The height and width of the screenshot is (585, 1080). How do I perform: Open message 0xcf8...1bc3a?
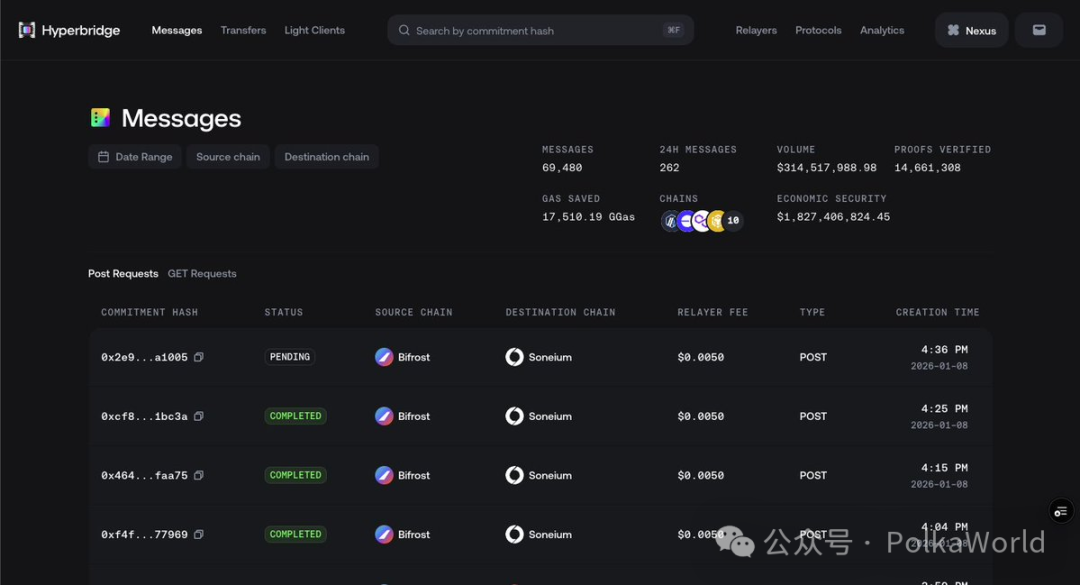[x=145, y=416]
